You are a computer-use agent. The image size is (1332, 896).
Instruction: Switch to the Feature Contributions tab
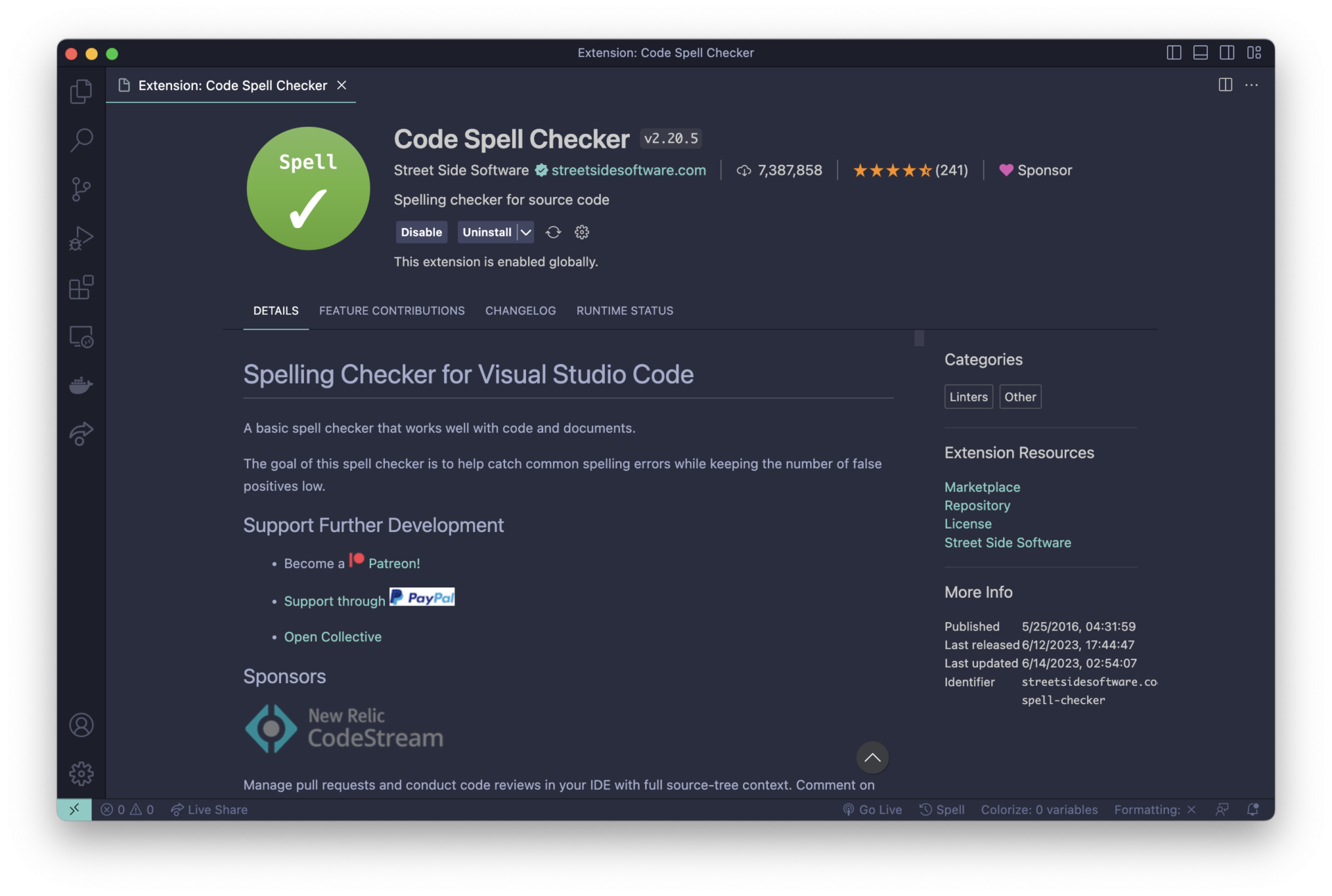point(392,311)
